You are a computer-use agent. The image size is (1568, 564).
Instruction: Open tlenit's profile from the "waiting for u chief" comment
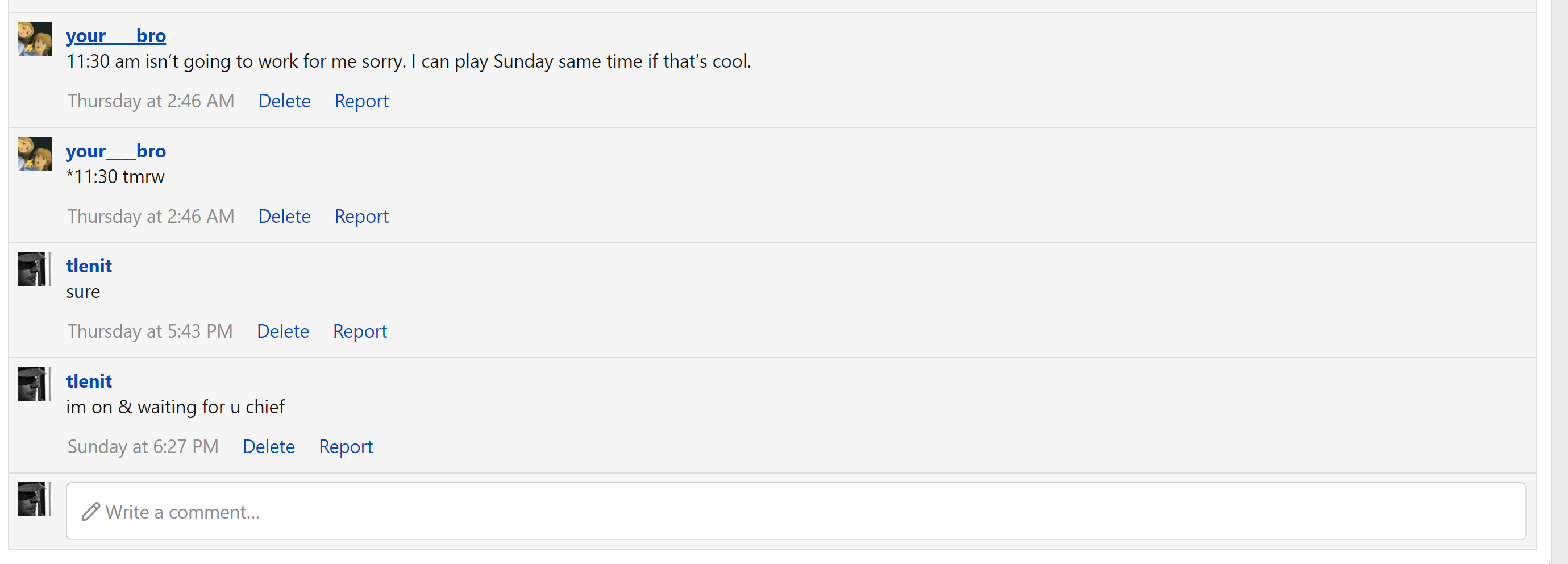(89, 381)
